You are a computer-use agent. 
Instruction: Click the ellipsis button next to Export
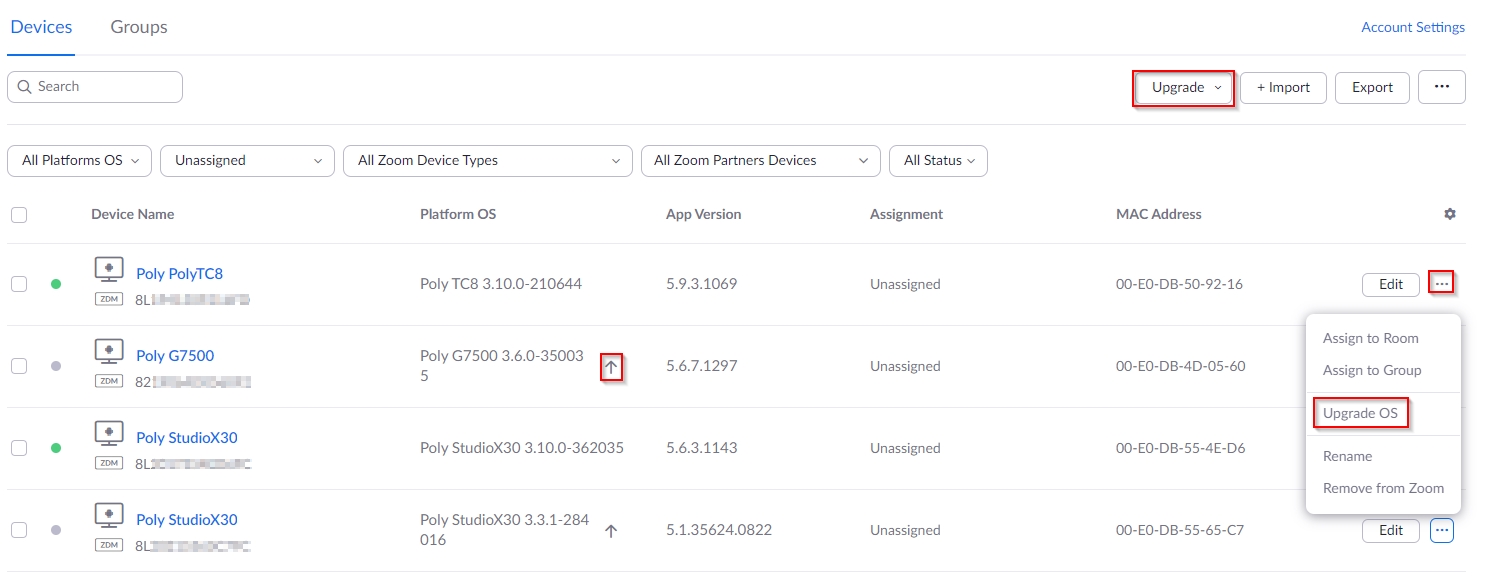[1441, 87]
